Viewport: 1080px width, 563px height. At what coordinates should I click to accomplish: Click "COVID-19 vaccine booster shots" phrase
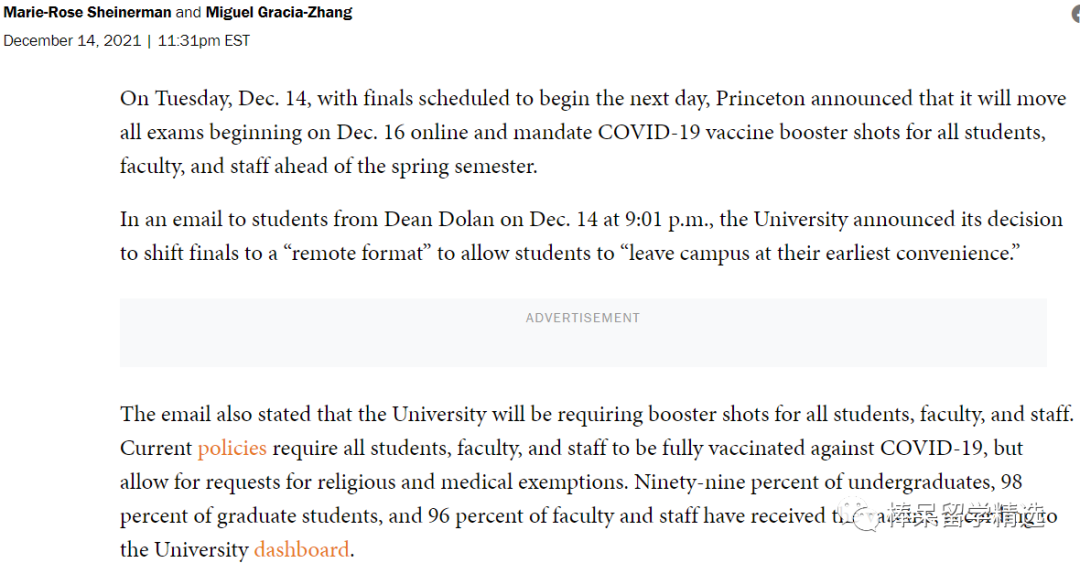pyautogui.click(x=749, y=132)
